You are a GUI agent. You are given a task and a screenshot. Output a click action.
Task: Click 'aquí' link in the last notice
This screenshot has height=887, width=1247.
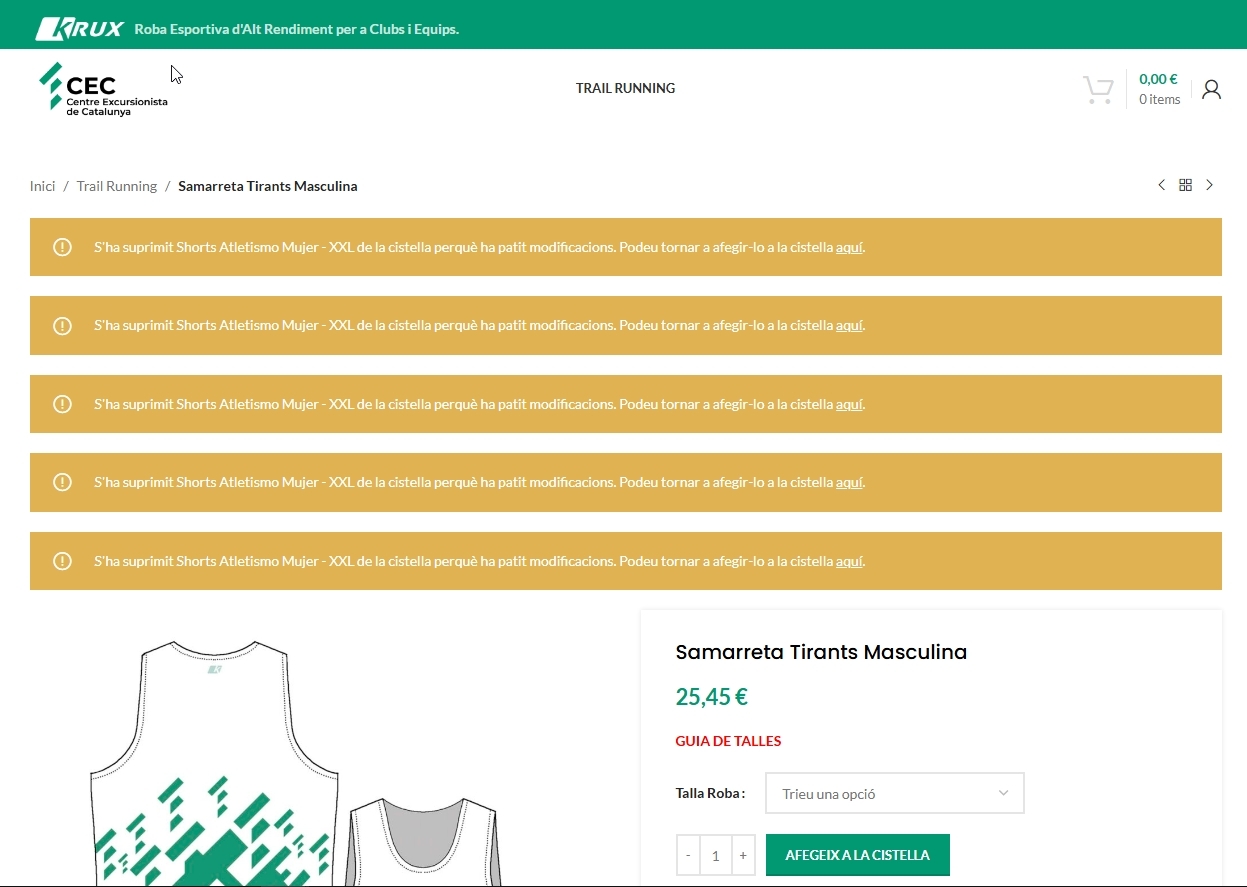tap(849, 561)
